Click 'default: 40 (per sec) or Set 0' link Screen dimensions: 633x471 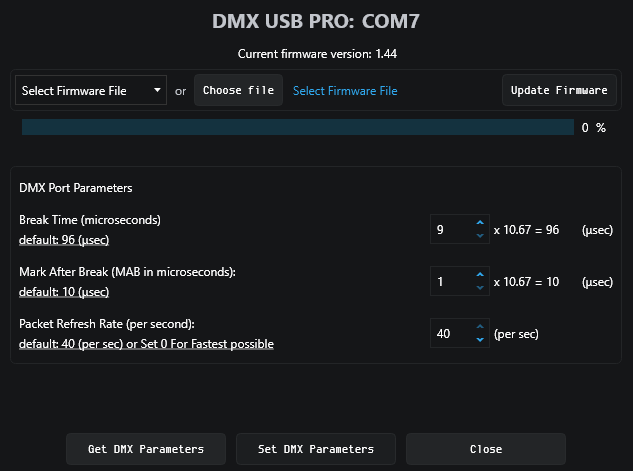click(x=146, y=344)
